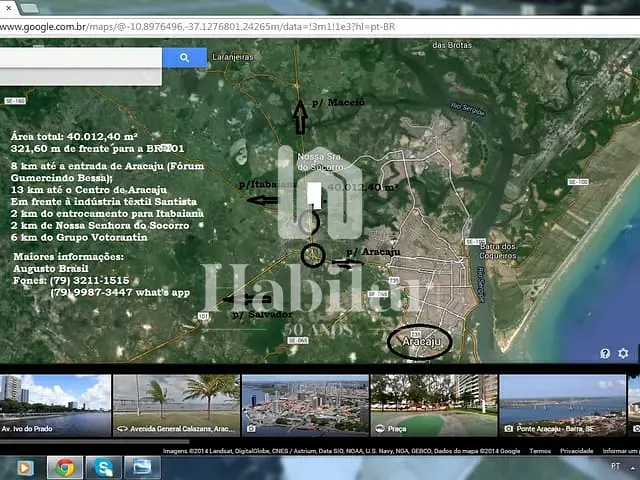Image resolution: width=640 pixels, height=480 pixels.
Task: Click the Nossa Sra do Socorro map label
Action: tap(320, 162)
